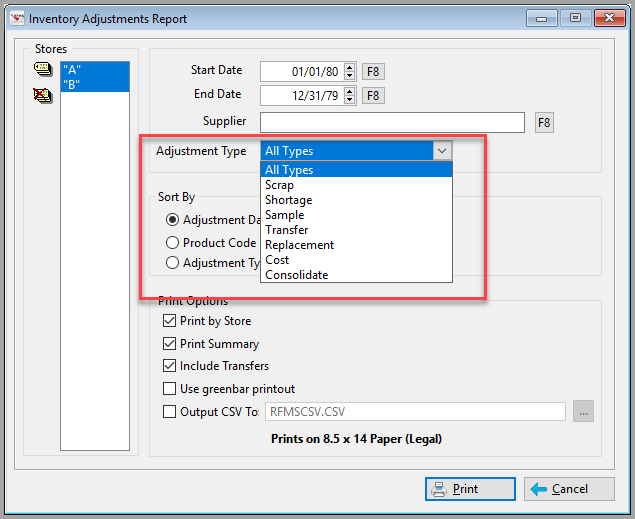Decrement End Date with down arrow
Image resolution: width=635 pixels, height=519 pixels.
pos(349,100)
